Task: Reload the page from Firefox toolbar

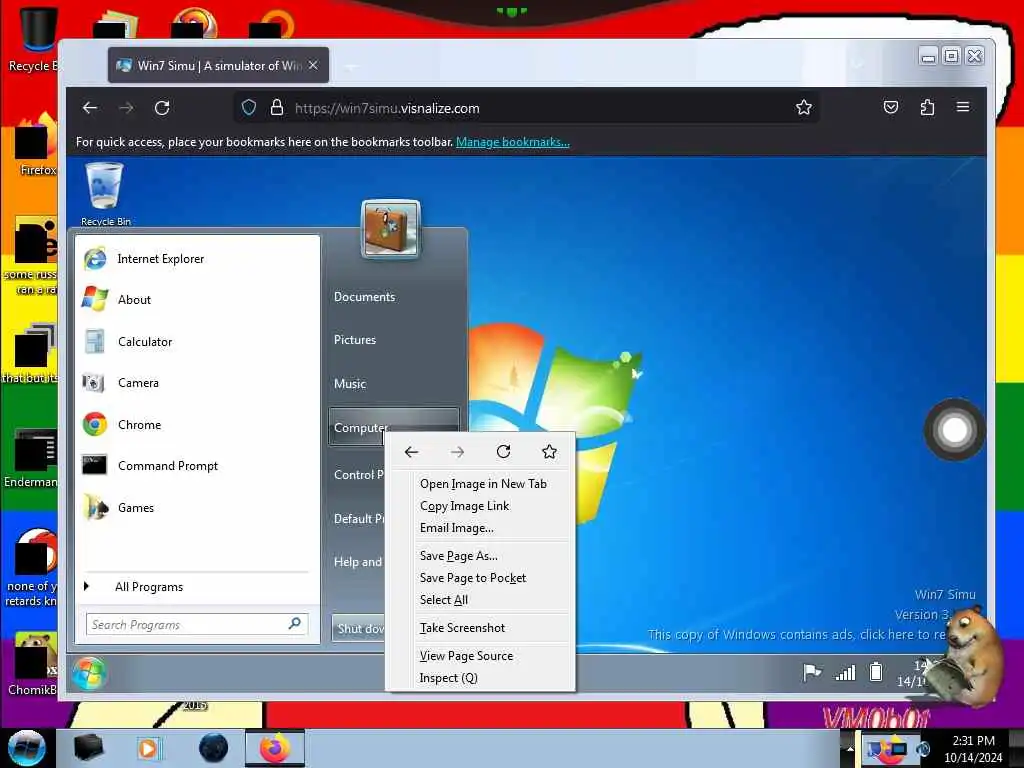Action: click(x=162, y=108)
